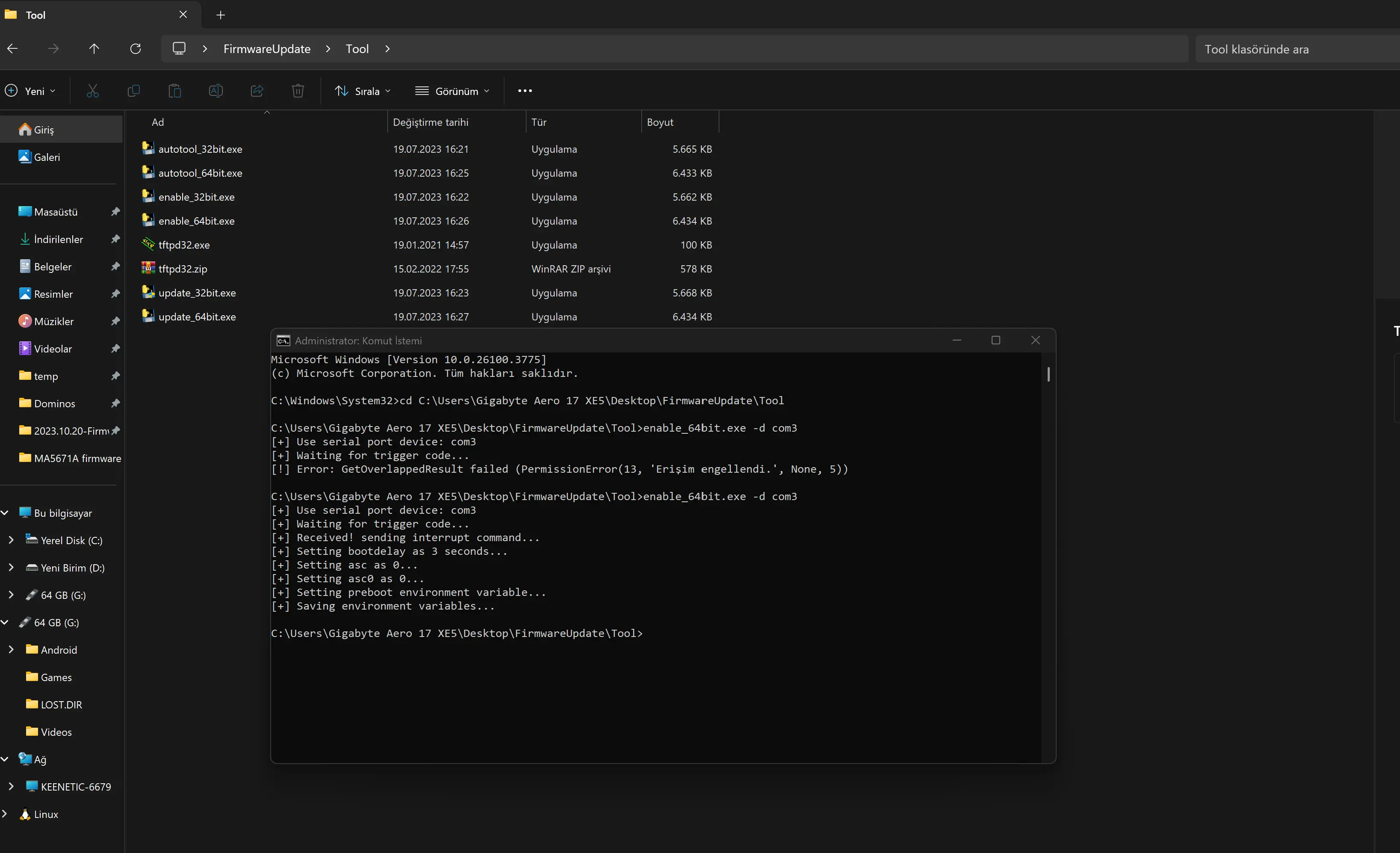Expand Yerel Disk (C:) node
Screen dimensions: 1400x853
(x=11, y=540)
